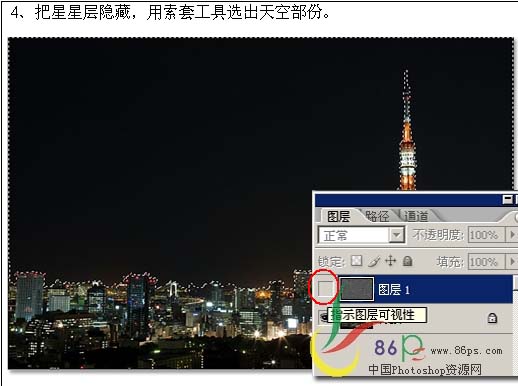Image resolution: width=518 pixels, height=386 pixels.
Task: Toggle visibility box of 图层 1 layer
Action: (x=325, y=288)
